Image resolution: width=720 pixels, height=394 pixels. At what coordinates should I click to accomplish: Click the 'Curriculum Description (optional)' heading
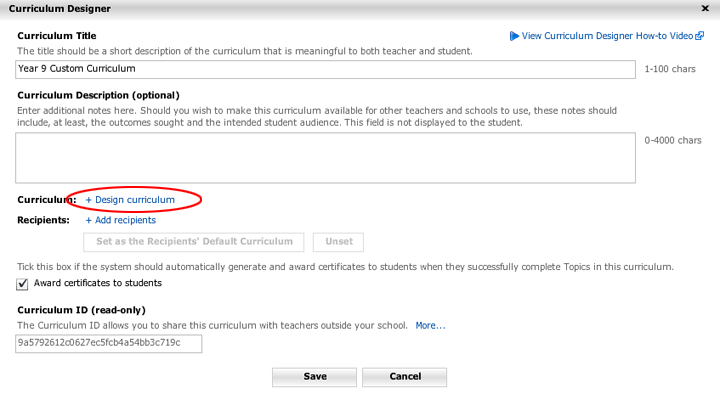coord(98,95)
